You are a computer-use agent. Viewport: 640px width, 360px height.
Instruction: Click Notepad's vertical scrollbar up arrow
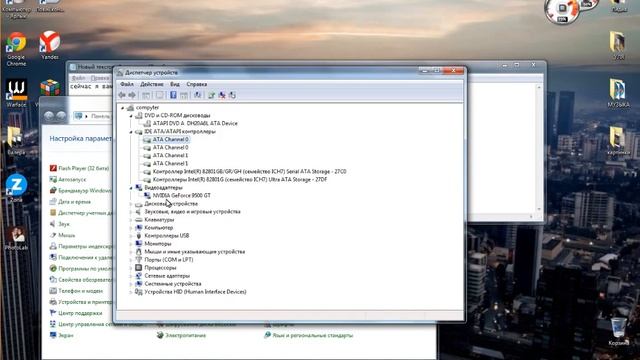click(539, 87)
